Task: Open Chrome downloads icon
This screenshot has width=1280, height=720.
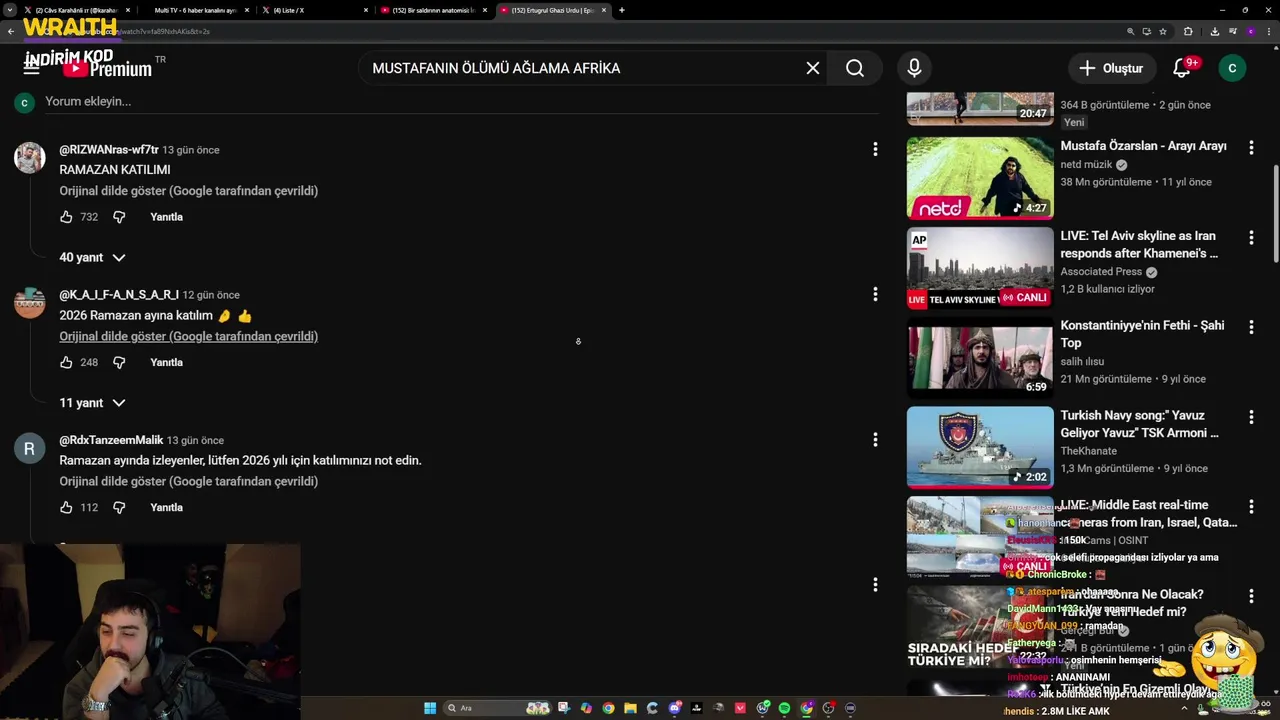Action: 1214,31
